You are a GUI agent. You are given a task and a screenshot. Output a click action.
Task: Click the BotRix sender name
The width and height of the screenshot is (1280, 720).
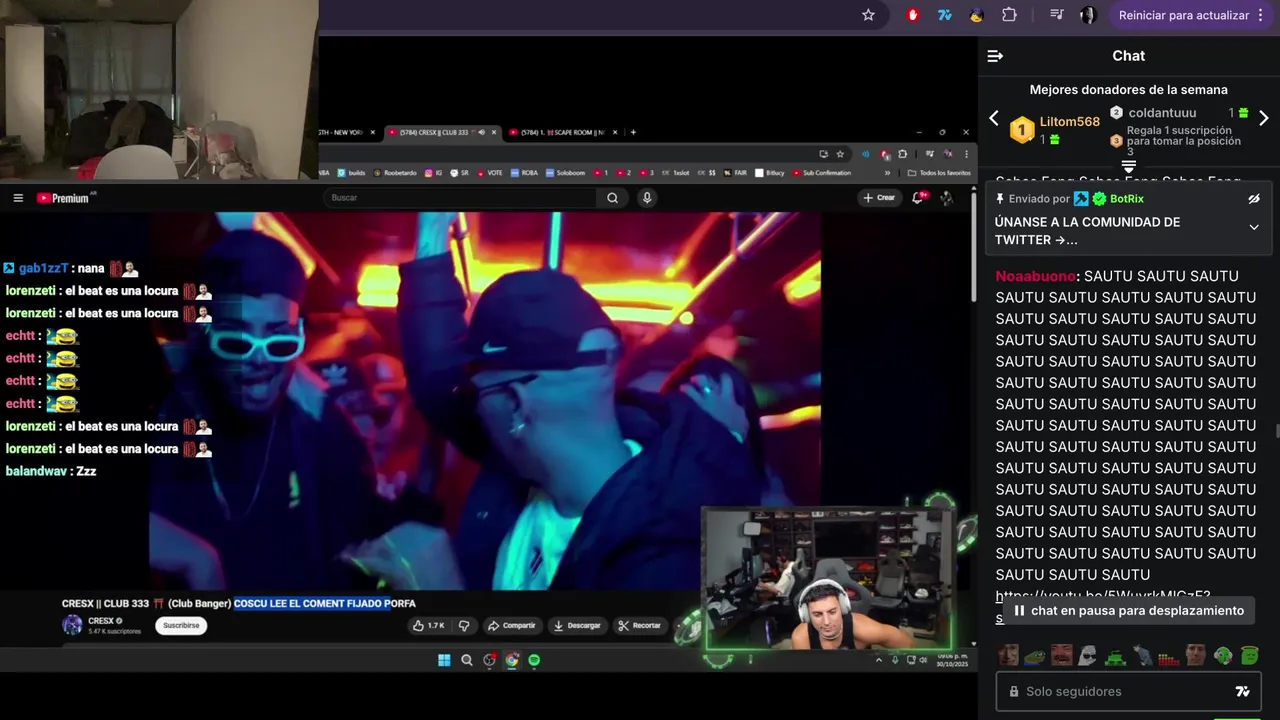1126,199
